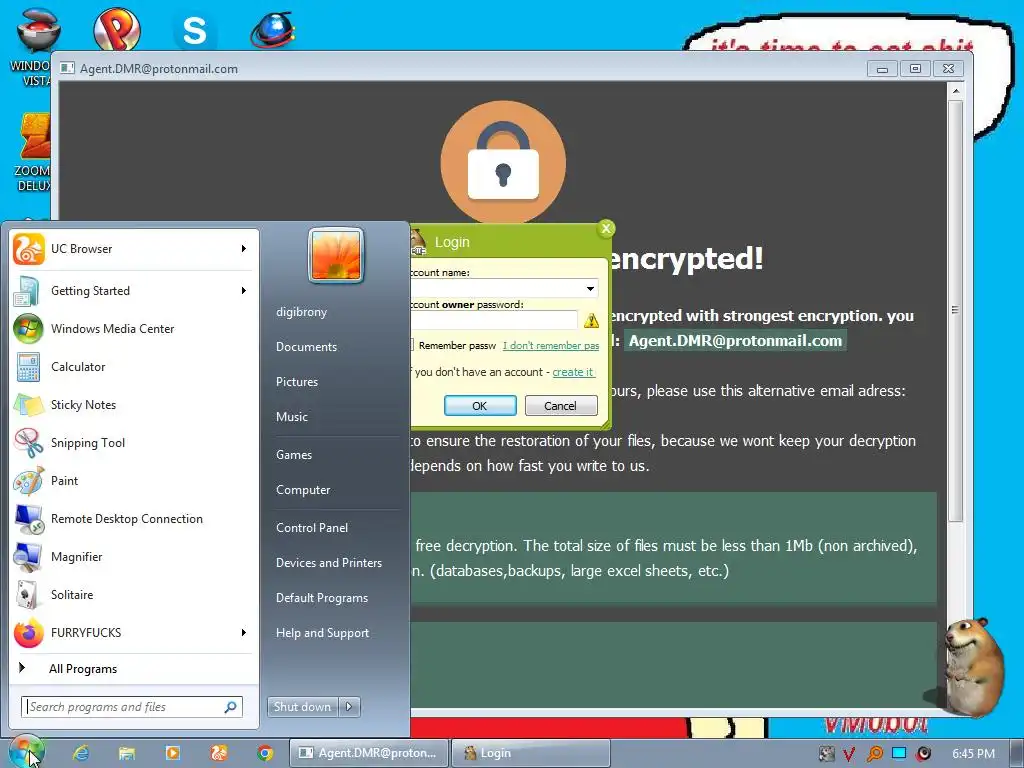Screen dimensions: 1024x768
Task: Open the account name dropdown
Action: click(x=590, y=288)
